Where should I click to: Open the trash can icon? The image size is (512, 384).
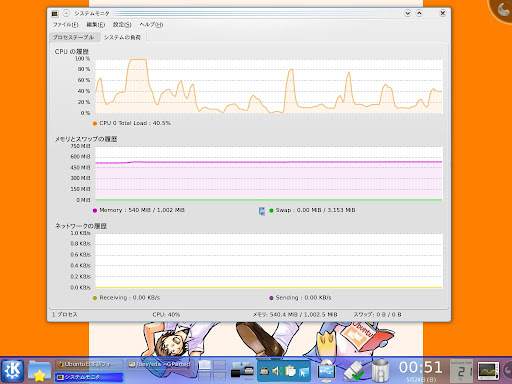(x=380, y=371)
